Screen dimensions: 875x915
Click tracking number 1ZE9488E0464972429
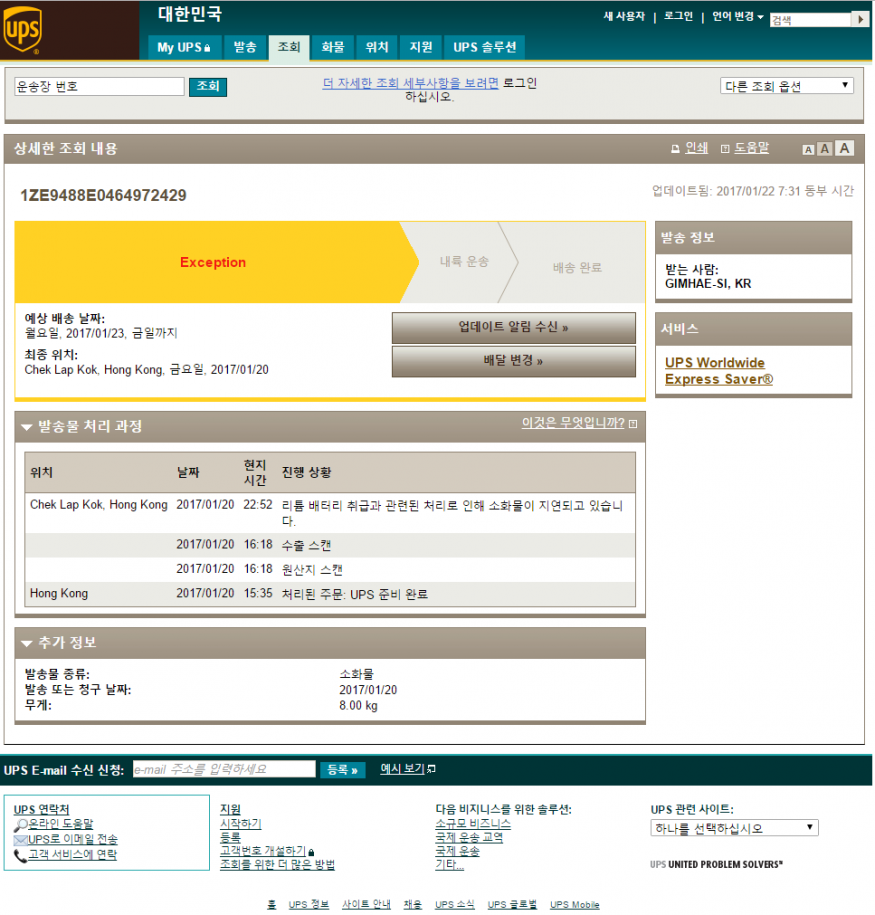point(103,195)
